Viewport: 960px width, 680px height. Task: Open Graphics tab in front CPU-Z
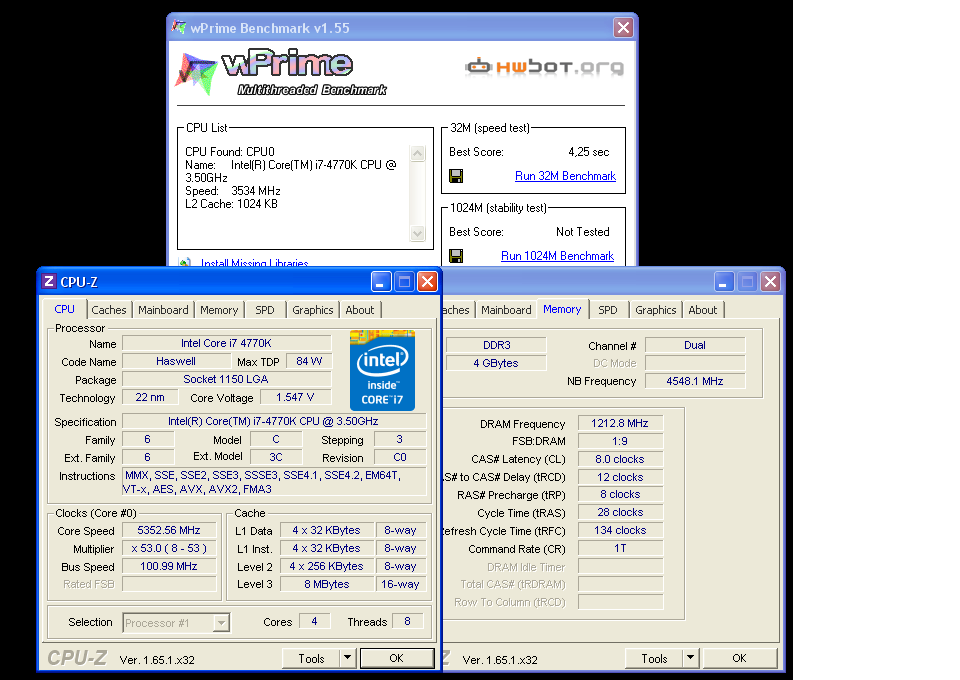(x=313, y=310)
